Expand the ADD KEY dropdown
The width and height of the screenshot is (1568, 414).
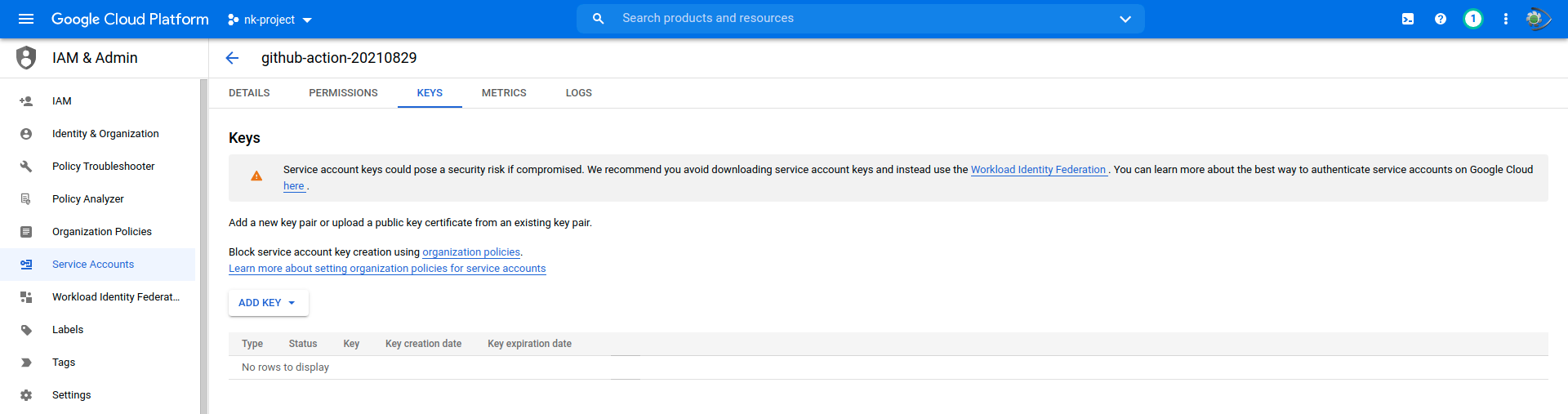pos(268,303)
